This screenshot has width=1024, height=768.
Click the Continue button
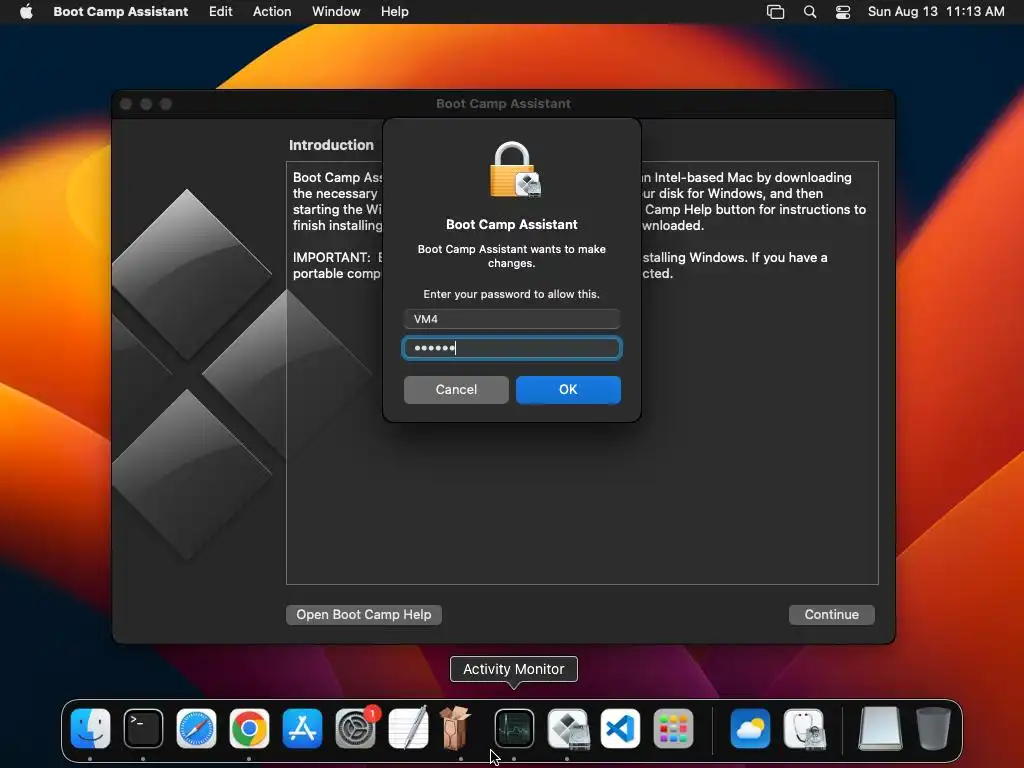tap(831, 615)
